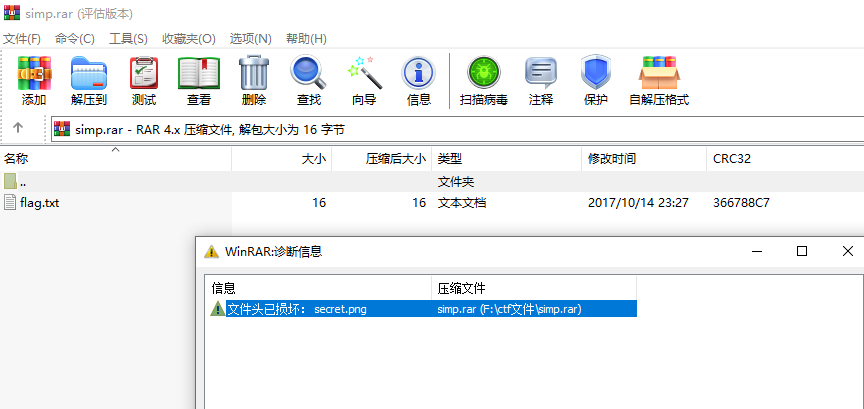Open the Commands (命令) menu

pyautogui.click(x=75, y=39)
